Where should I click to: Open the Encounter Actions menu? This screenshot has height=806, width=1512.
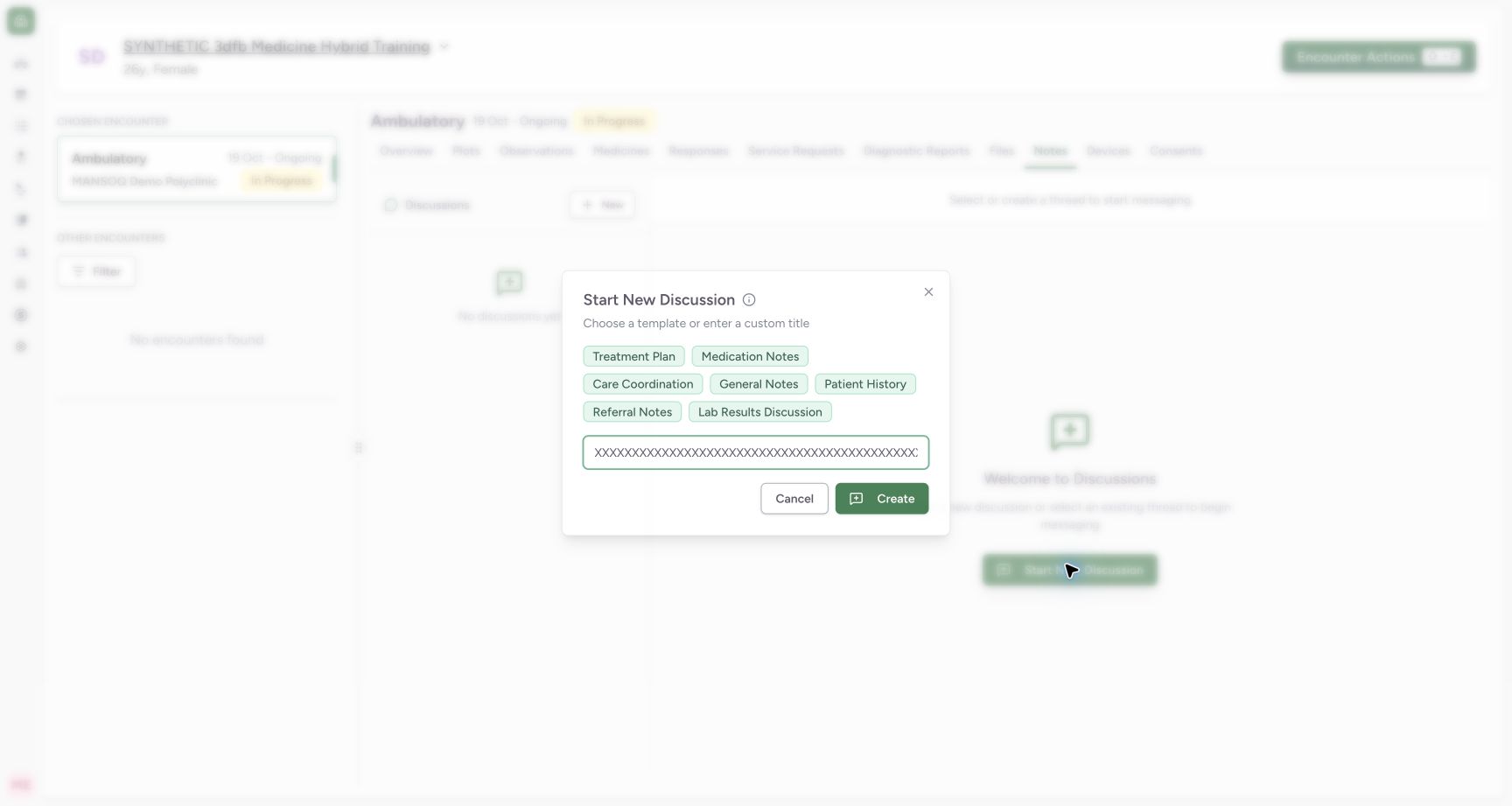point(1379,57)
